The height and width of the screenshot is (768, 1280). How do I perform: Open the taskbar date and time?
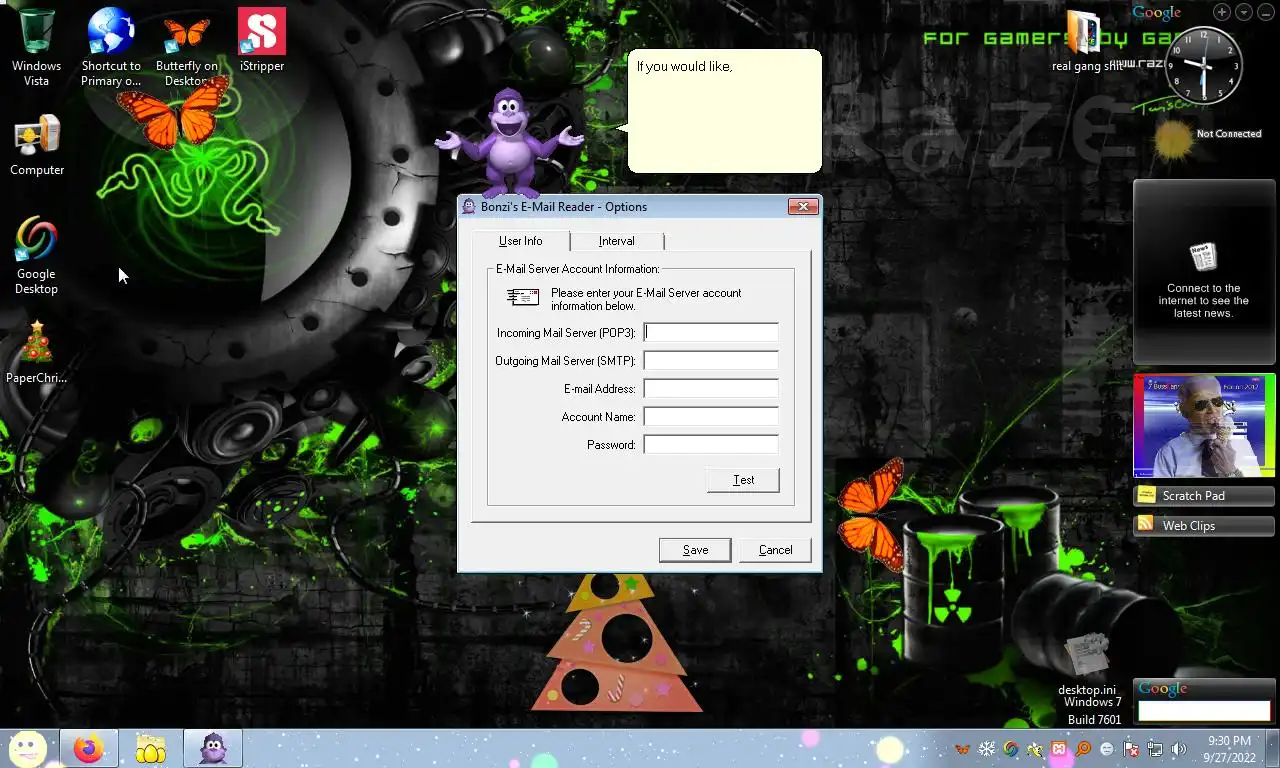pyautogui.click(x=1229, y=749)
